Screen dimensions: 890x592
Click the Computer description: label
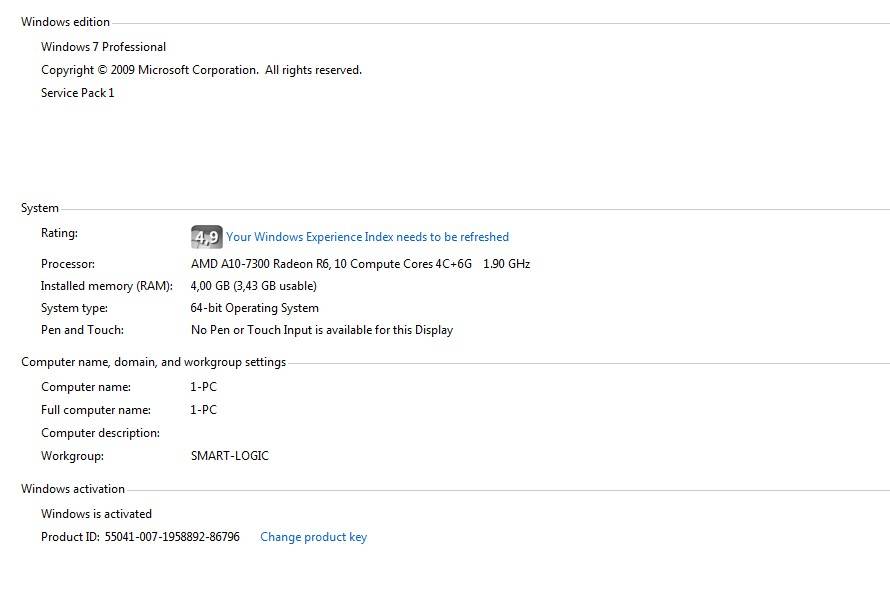[x=100, y=433]
